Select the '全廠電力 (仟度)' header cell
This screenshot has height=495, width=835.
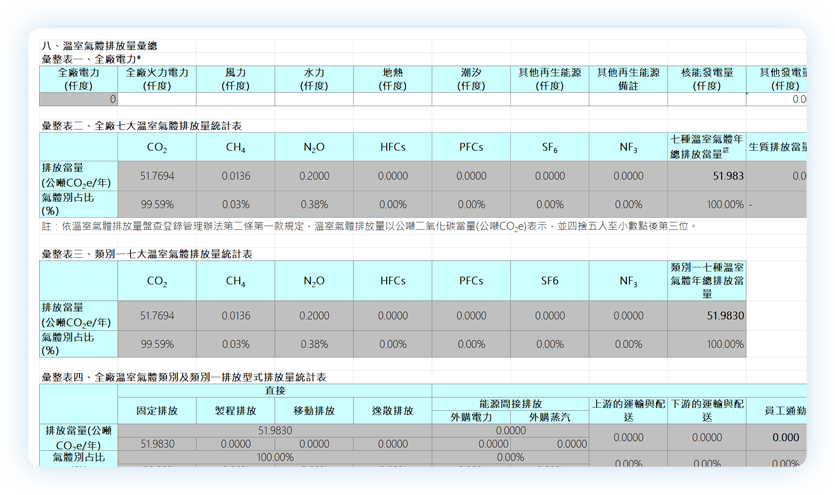(78, 79)
